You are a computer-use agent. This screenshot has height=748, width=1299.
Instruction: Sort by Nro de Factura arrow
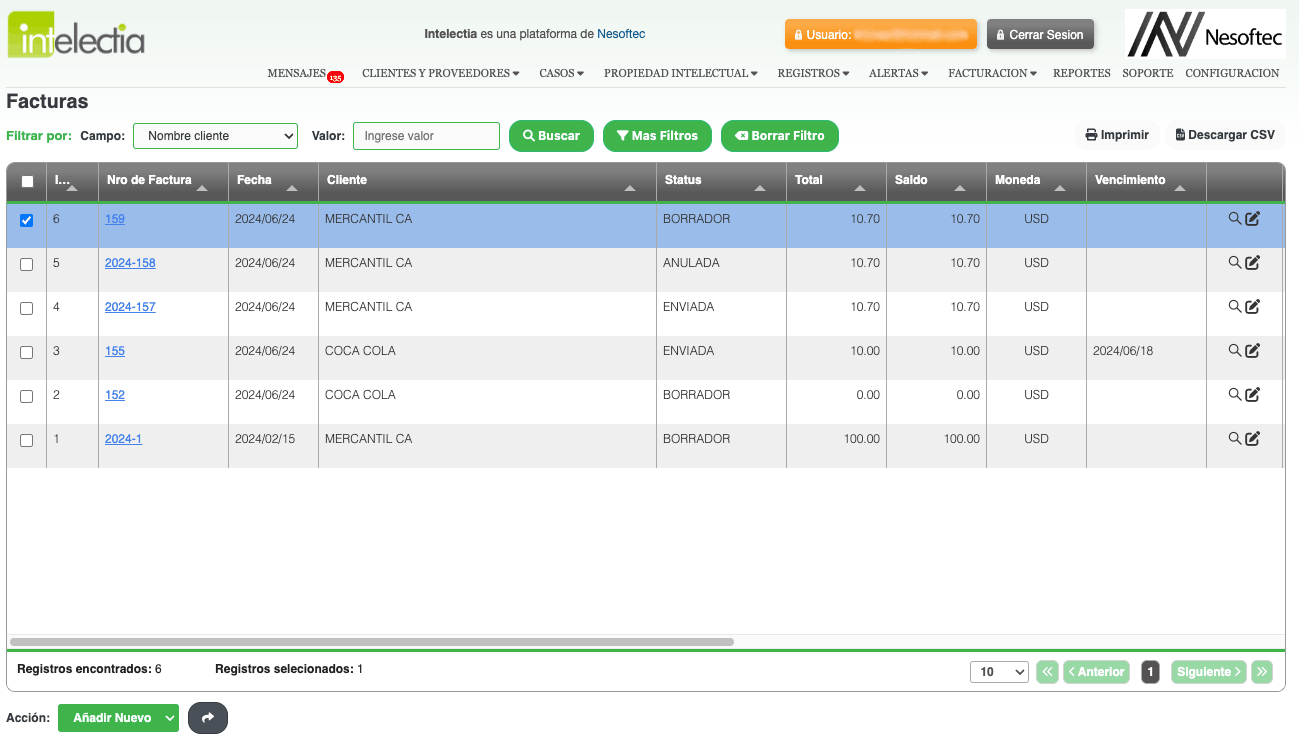(x=203, y=188)
